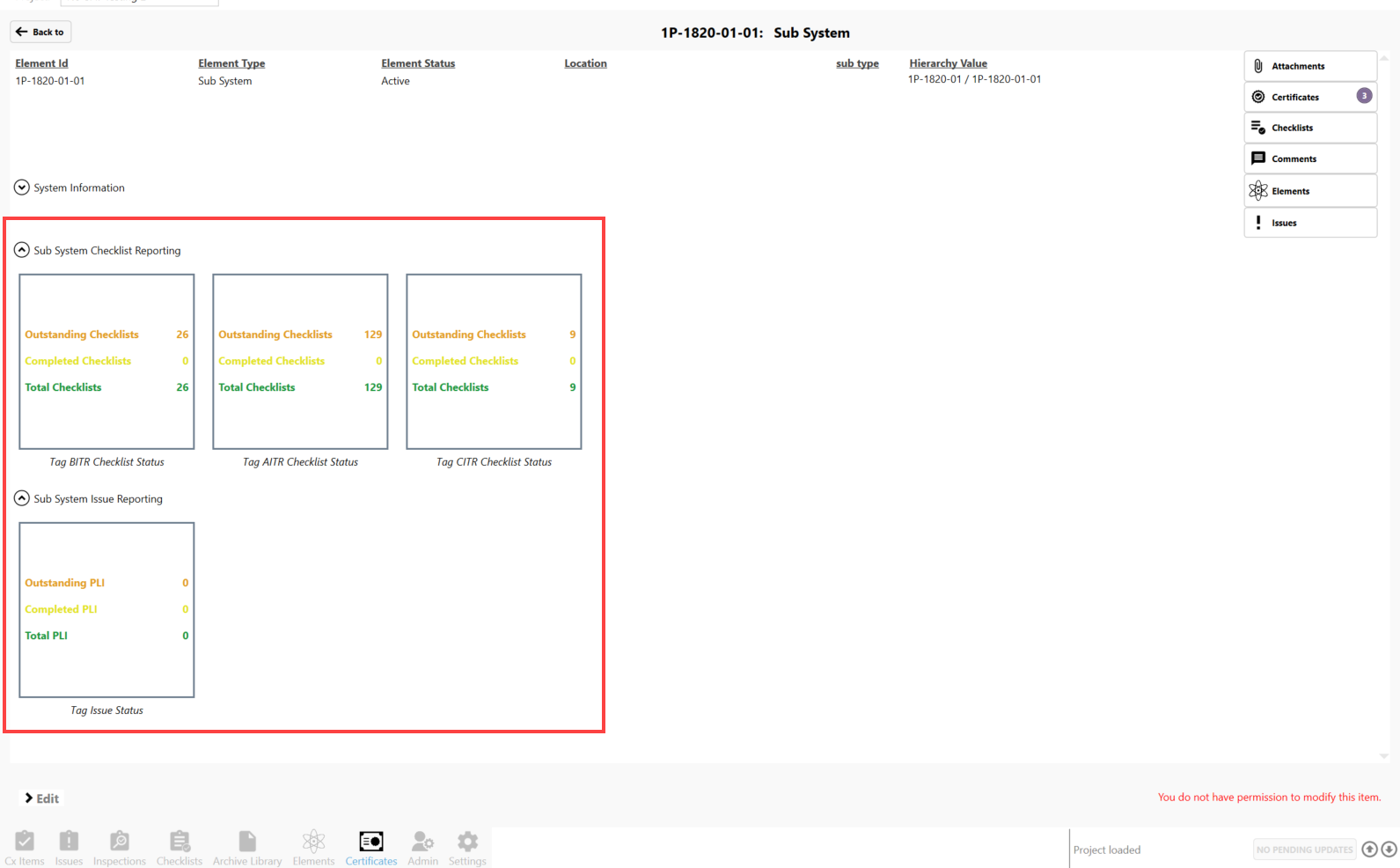Click the Tag AITR Checklist Status caption
The image size is (1400, 868).
click(300, 462)
